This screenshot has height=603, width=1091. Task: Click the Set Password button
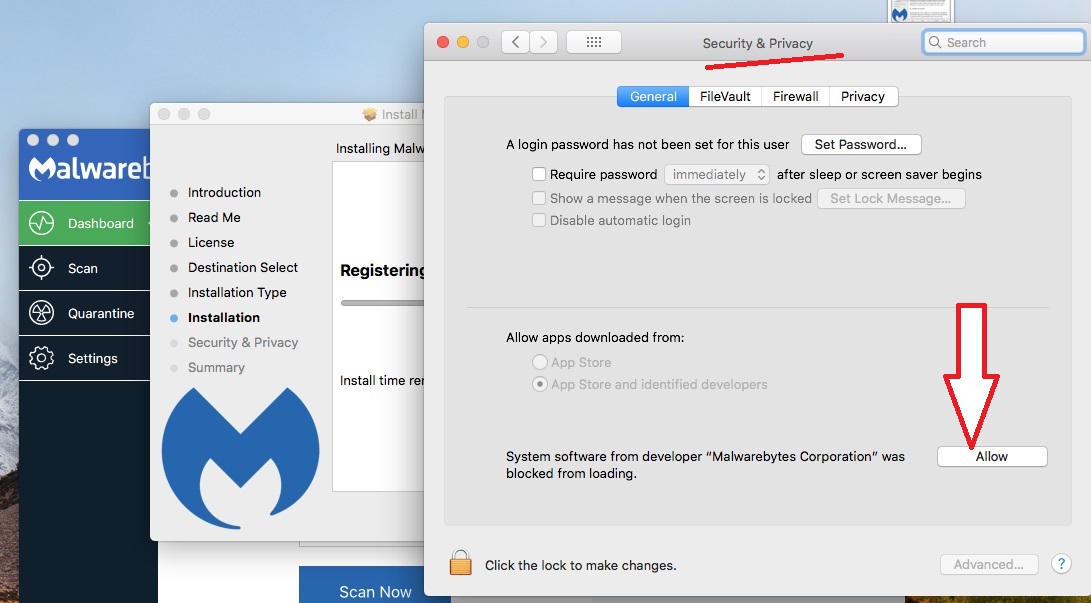(x=861, y=145)
